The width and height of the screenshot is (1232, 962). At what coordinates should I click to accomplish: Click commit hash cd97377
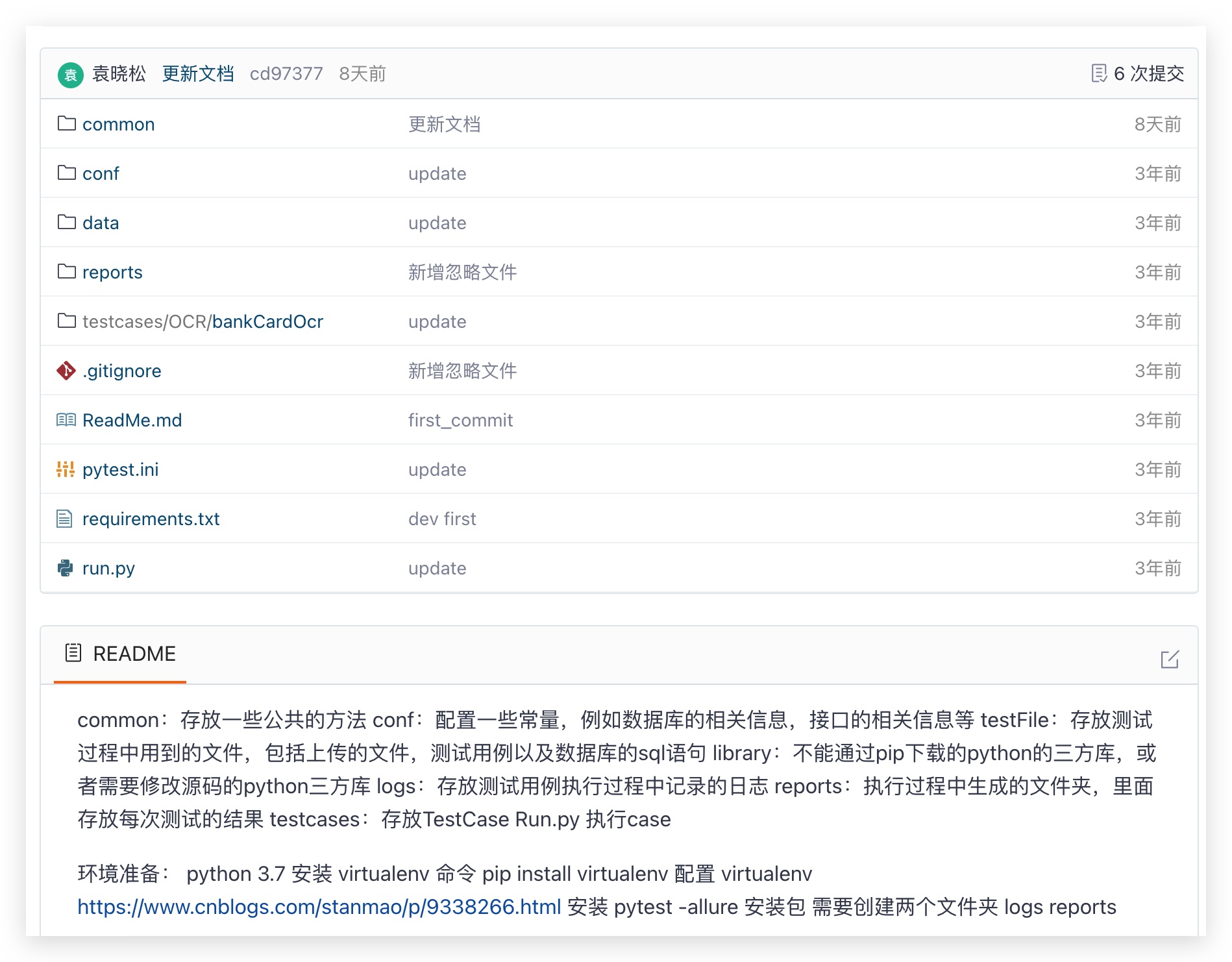pyautogui.click(x=286, y=73)
